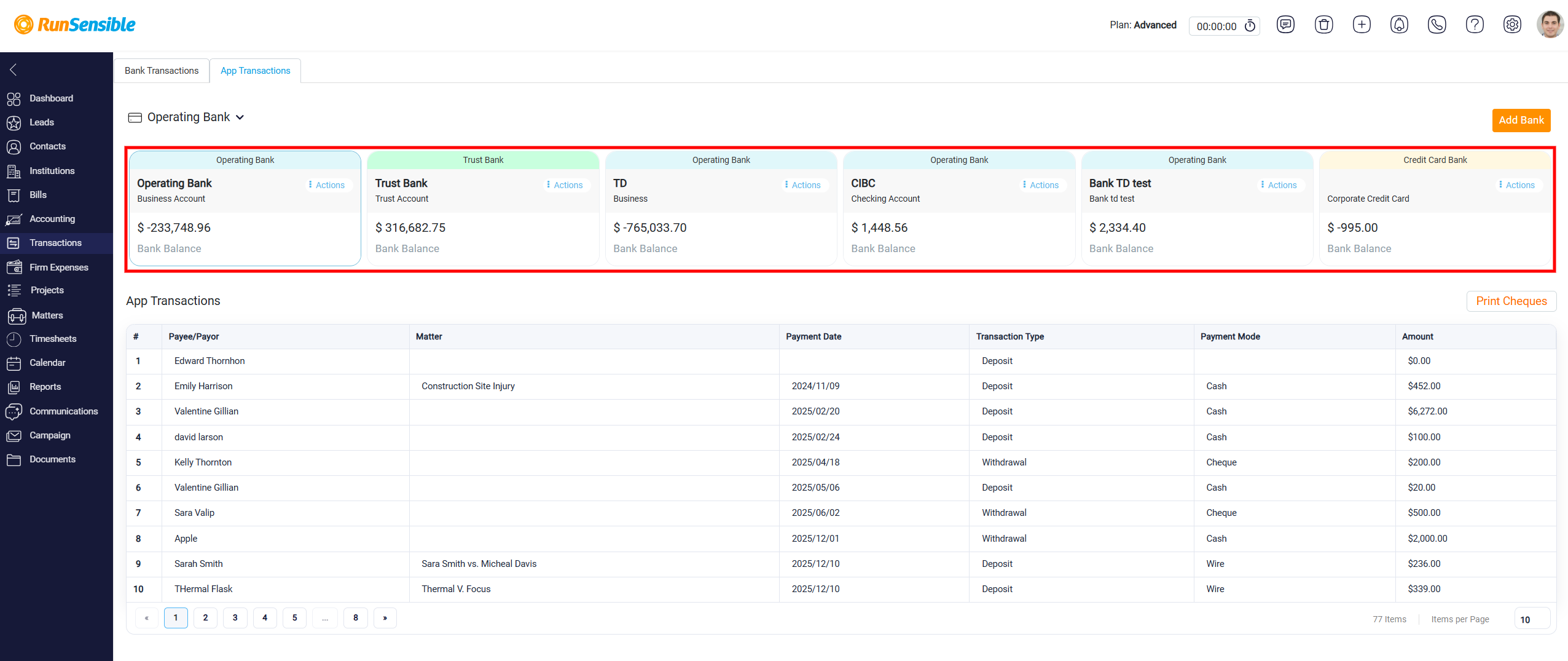Change items per page value 10
Viewport: 1568px width, 661px height.
pos(1532,619)
